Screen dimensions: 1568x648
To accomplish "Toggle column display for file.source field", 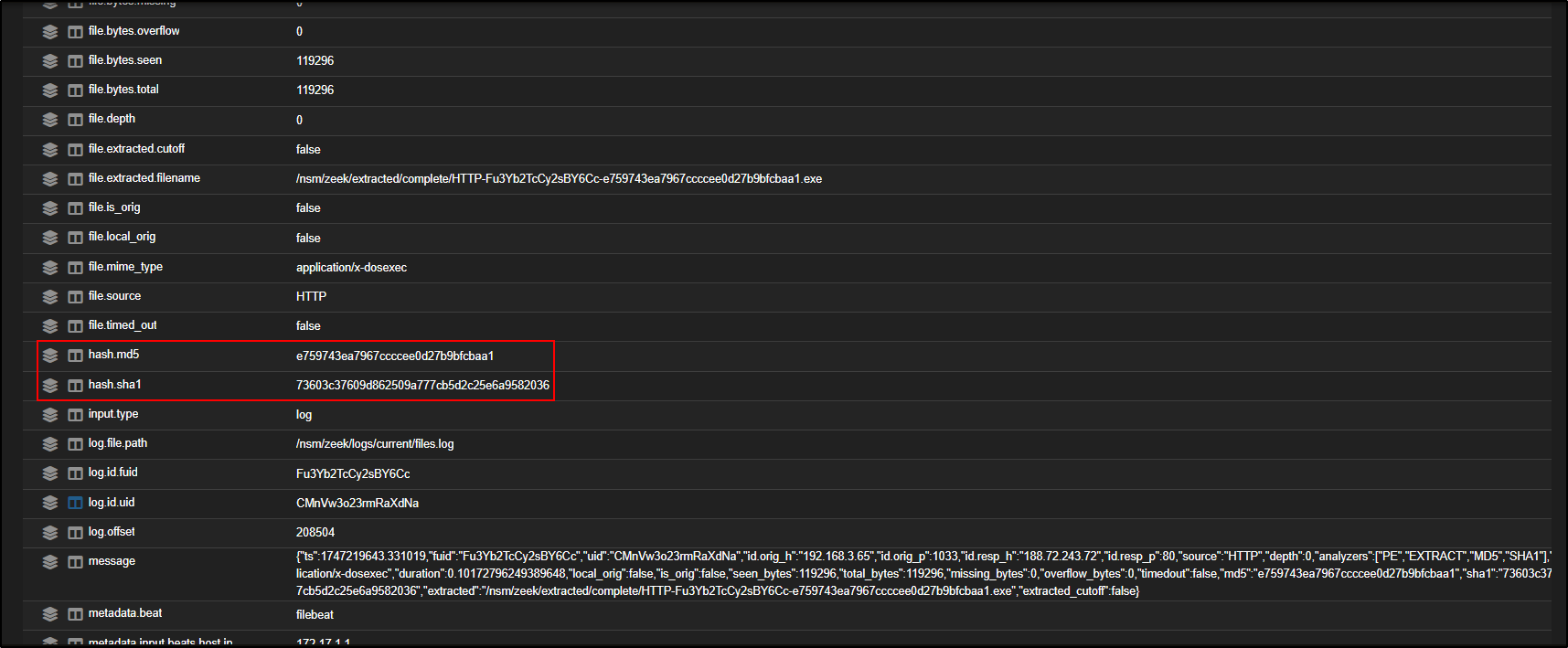I will click(x=75, y=297).
